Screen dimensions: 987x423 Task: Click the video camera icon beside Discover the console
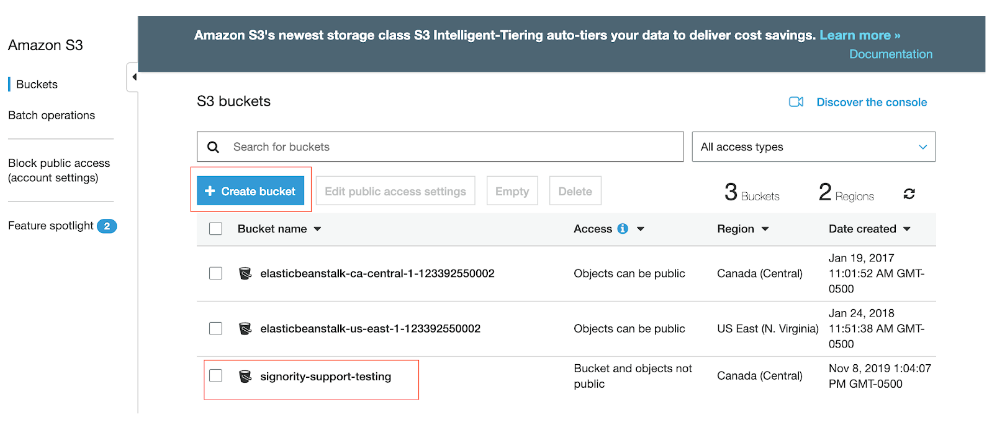tap(796, 102)
